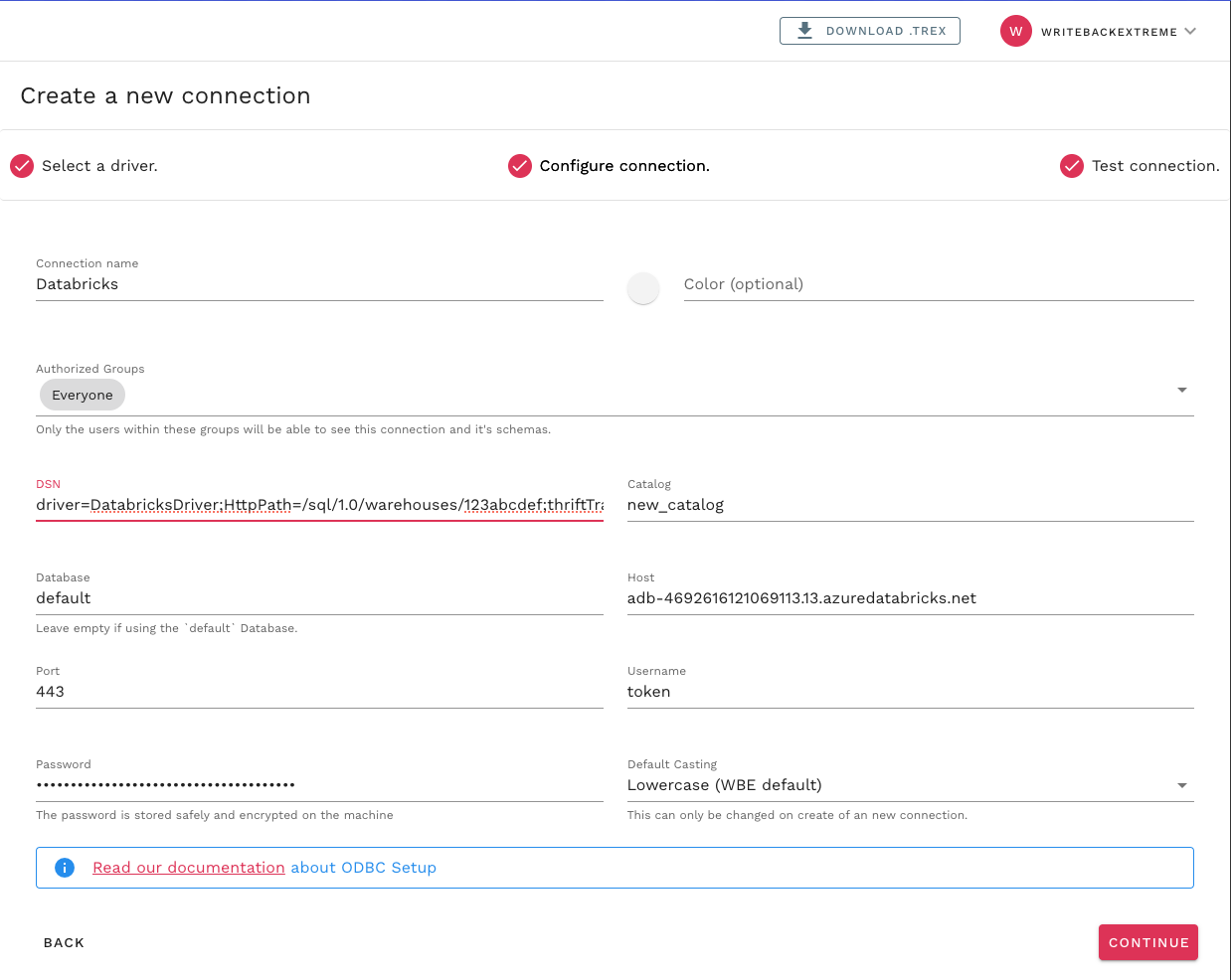This screenshot has height=980, width=1231.
Task: Click the download arrow icon
Action: click(x=805, y=31)
